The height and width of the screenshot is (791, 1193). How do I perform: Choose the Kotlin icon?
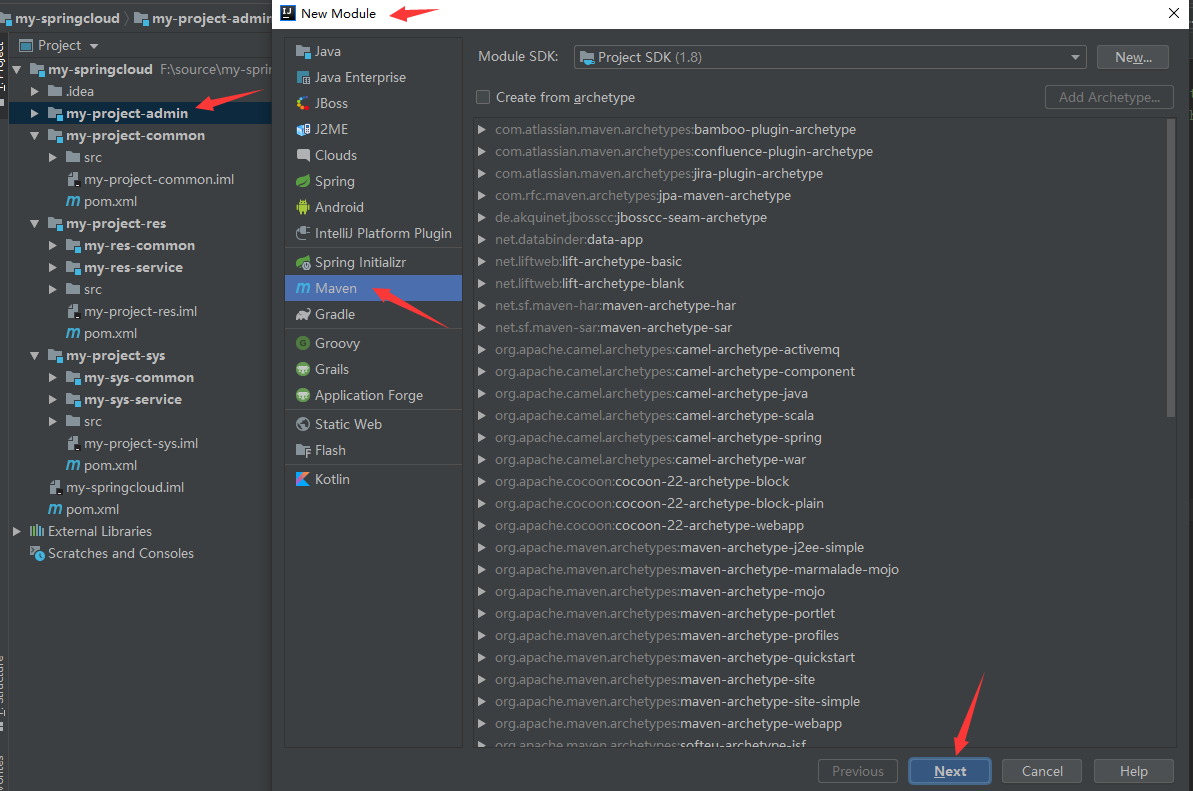coord(303,479)
